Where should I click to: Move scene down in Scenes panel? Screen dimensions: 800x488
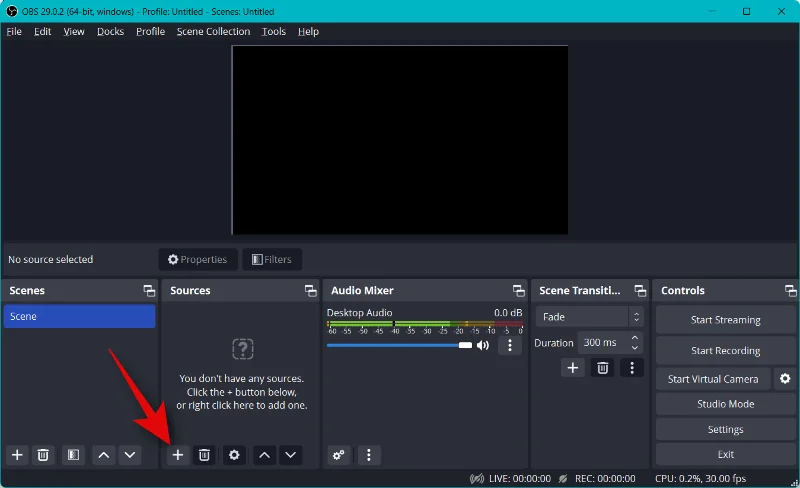(x=130, y=455)
